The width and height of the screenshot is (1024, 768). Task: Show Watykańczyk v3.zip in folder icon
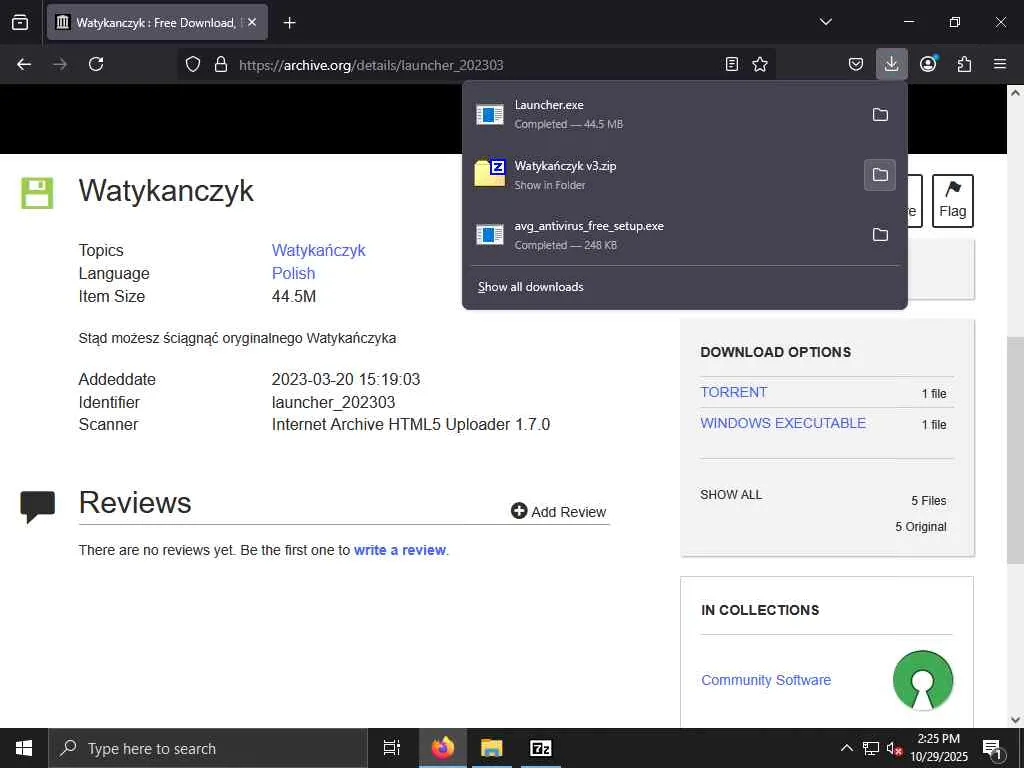(880, 174)
